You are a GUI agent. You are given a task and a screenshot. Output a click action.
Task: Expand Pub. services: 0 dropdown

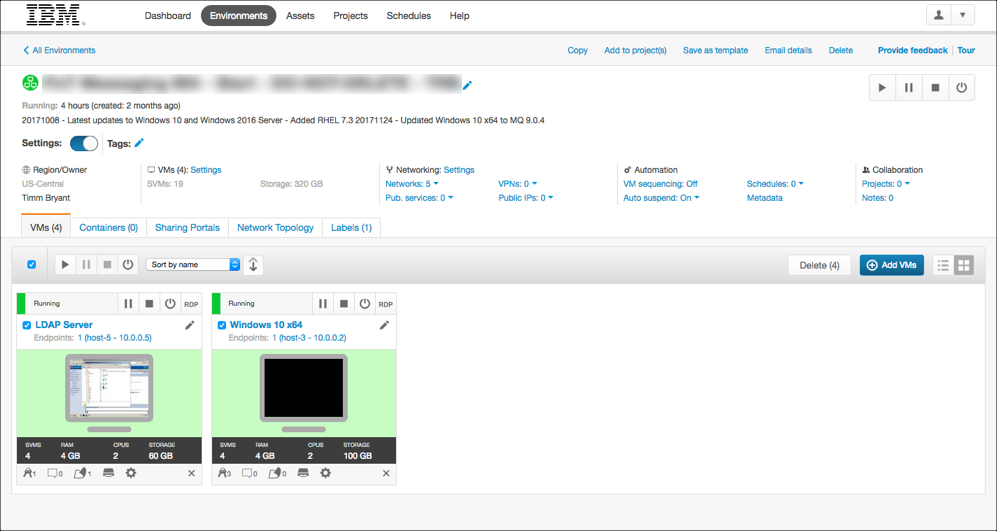pos(420,198)
